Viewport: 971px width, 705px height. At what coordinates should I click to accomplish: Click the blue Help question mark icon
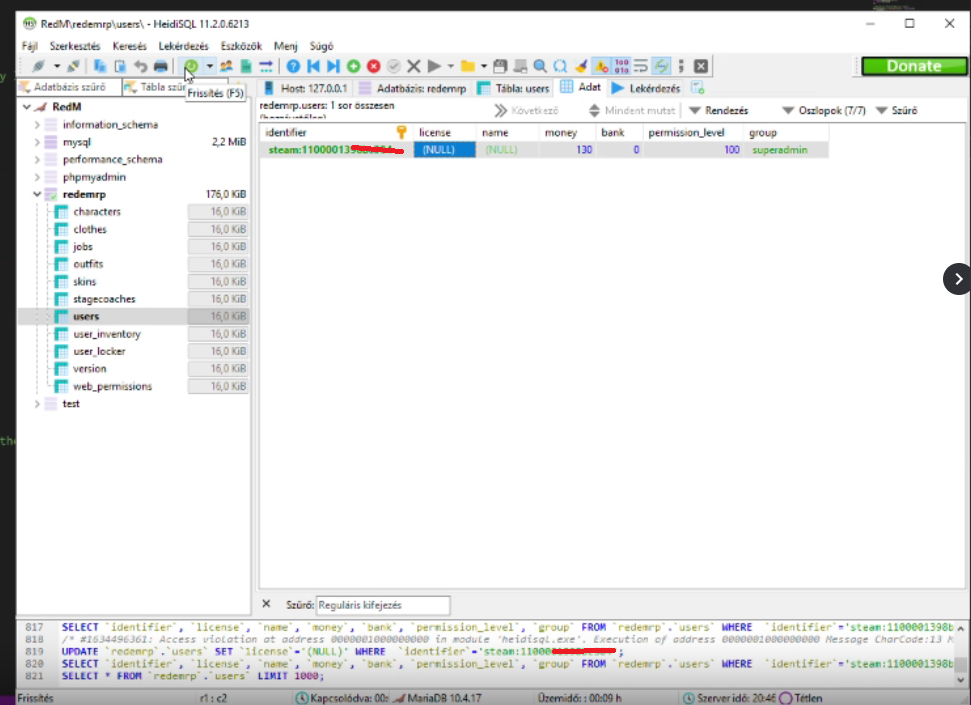click(x=293, y=66)
